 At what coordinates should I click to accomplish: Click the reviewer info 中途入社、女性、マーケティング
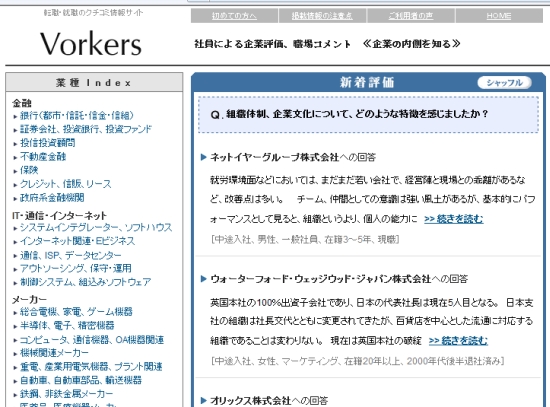coord(357,361)
